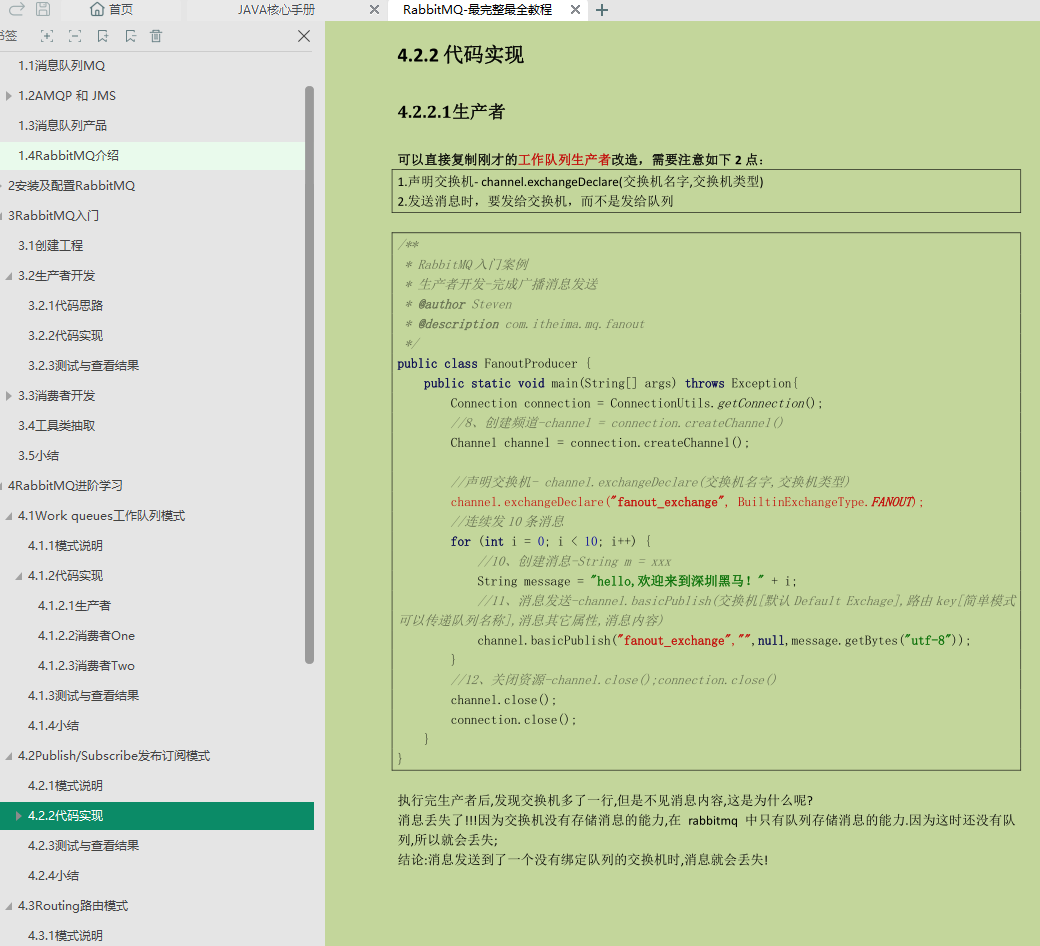This screenshot has width=1040, height=946.
Task: Go to 3.4工具类抽取
Action: tap(56, 426)
